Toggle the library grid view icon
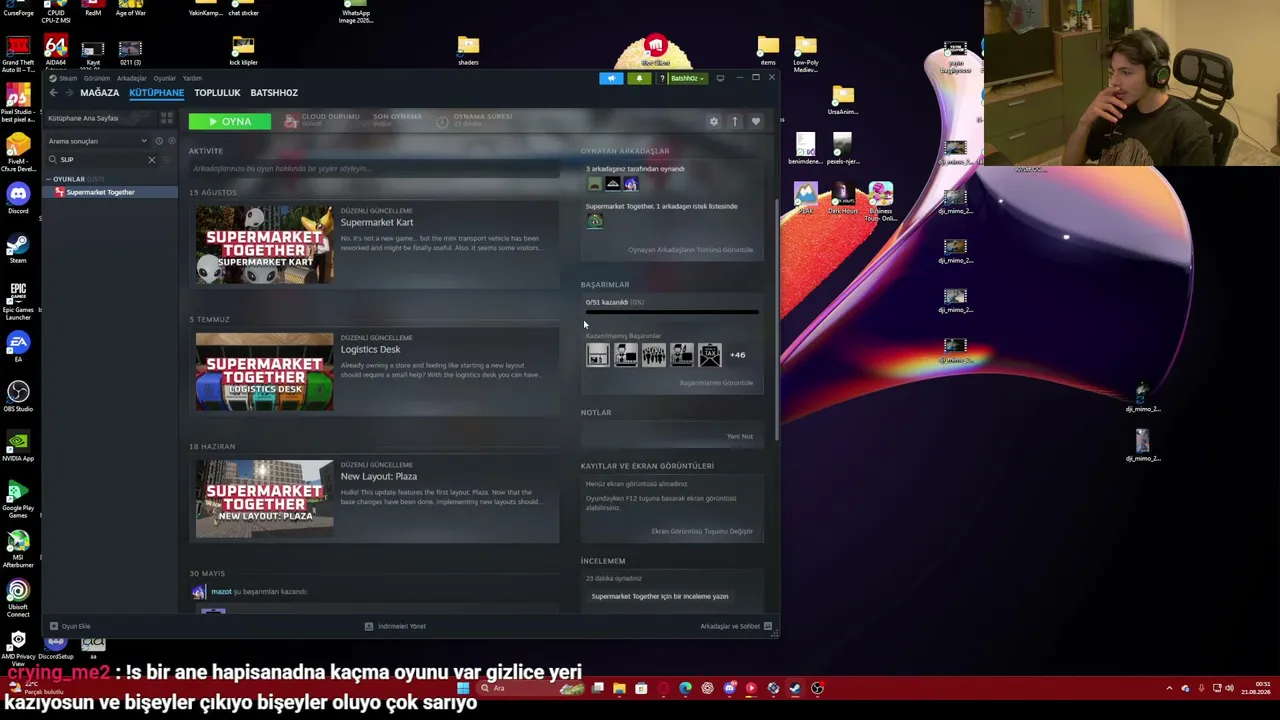1280x720 pixels. pos(166,118)
